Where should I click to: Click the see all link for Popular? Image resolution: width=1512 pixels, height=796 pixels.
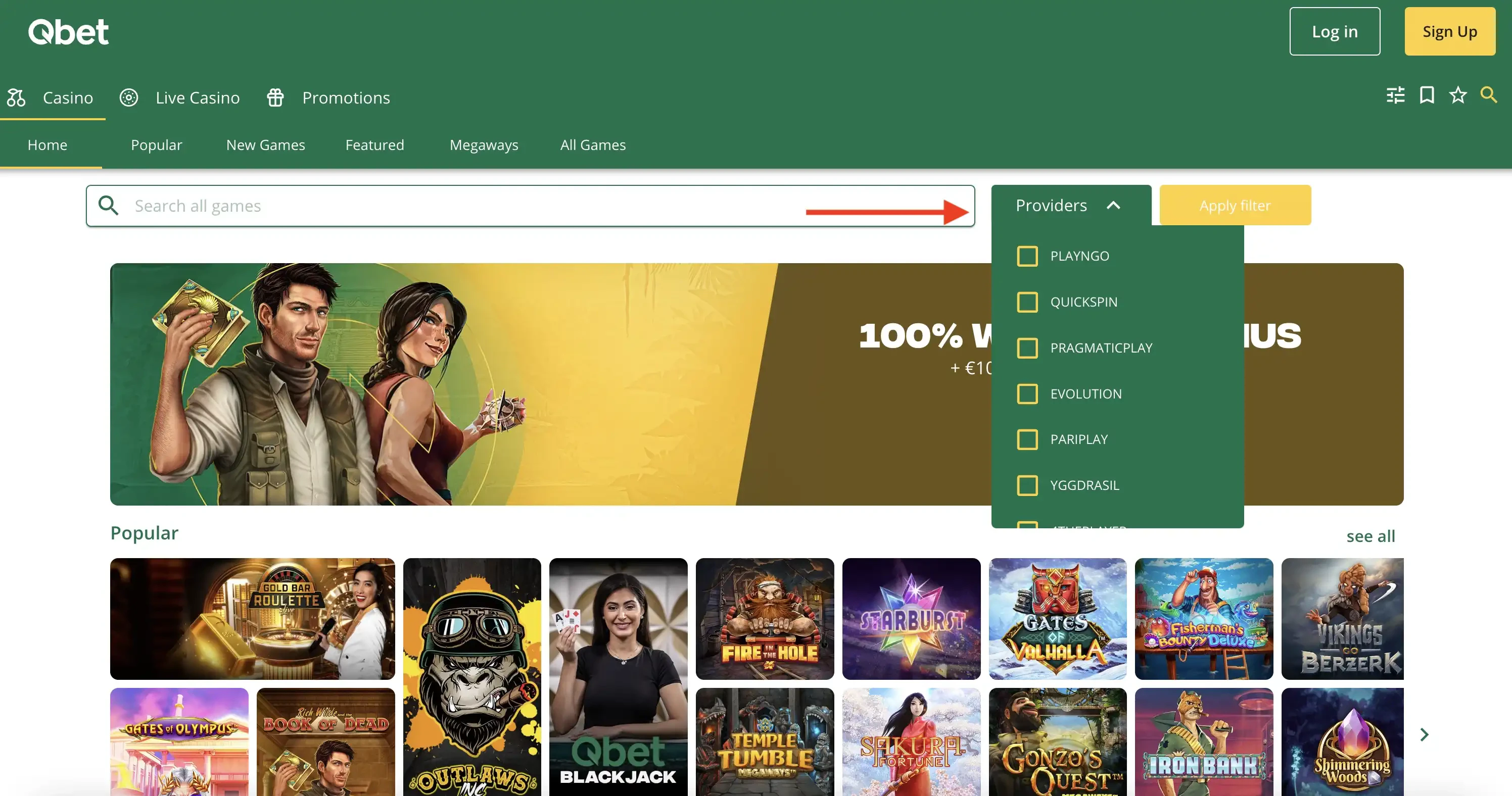point(1370,535)
